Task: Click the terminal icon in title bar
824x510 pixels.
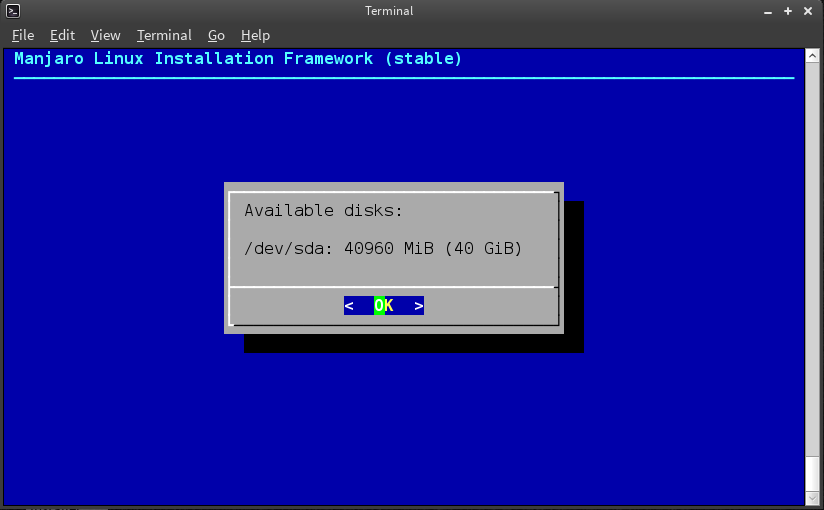Action: click(x=13, y=11)
